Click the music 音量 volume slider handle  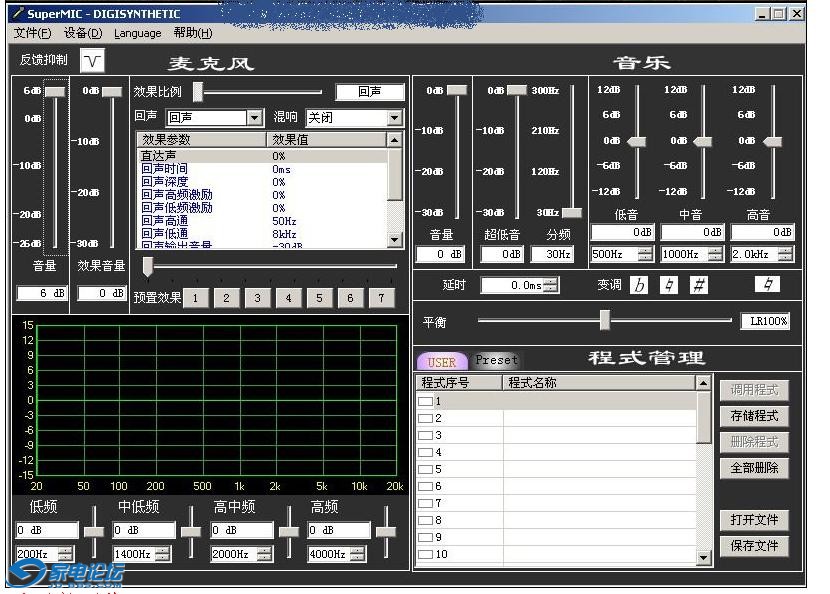click(x=457, y=90)
